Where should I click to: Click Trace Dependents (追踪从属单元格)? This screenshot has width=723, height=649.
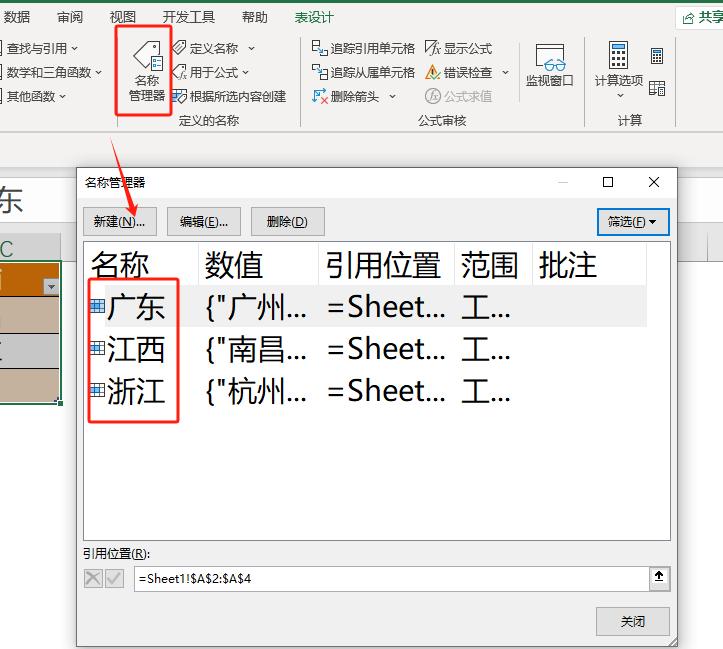coord(363,72)
